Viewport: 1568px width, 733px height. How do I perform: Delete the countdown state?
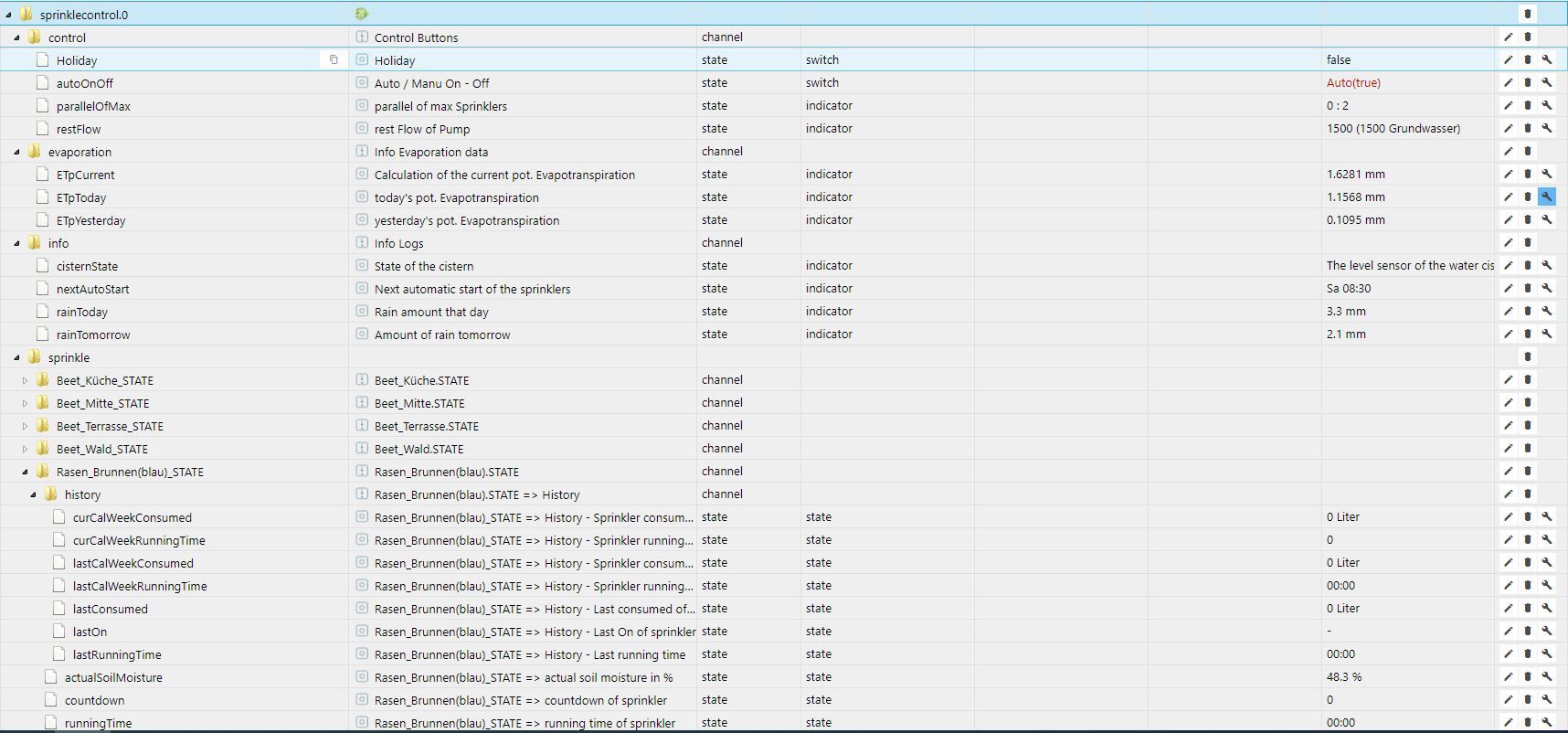pos(1528,699)
